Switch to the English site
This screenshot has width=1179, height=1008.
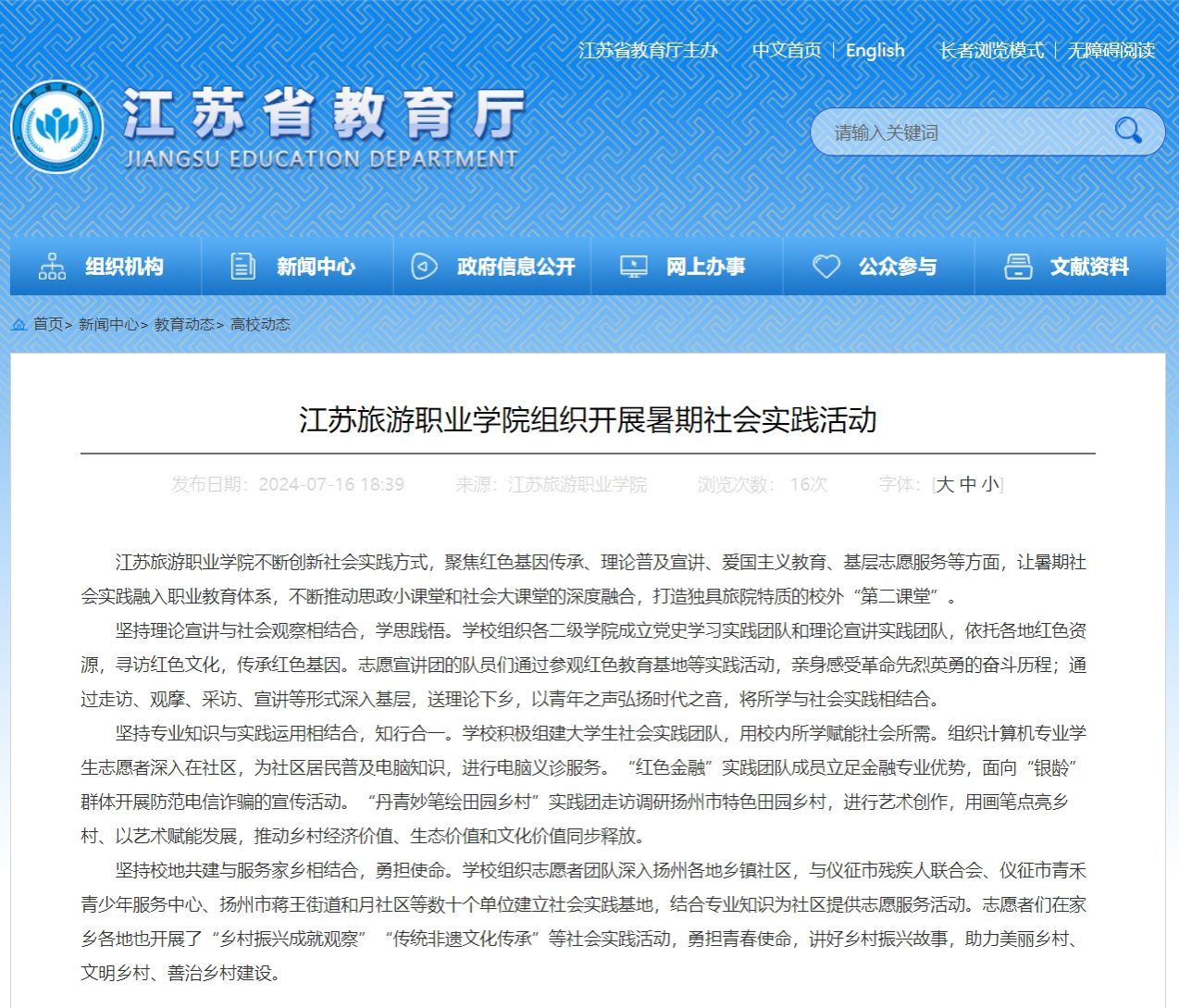tap(875, 51)
